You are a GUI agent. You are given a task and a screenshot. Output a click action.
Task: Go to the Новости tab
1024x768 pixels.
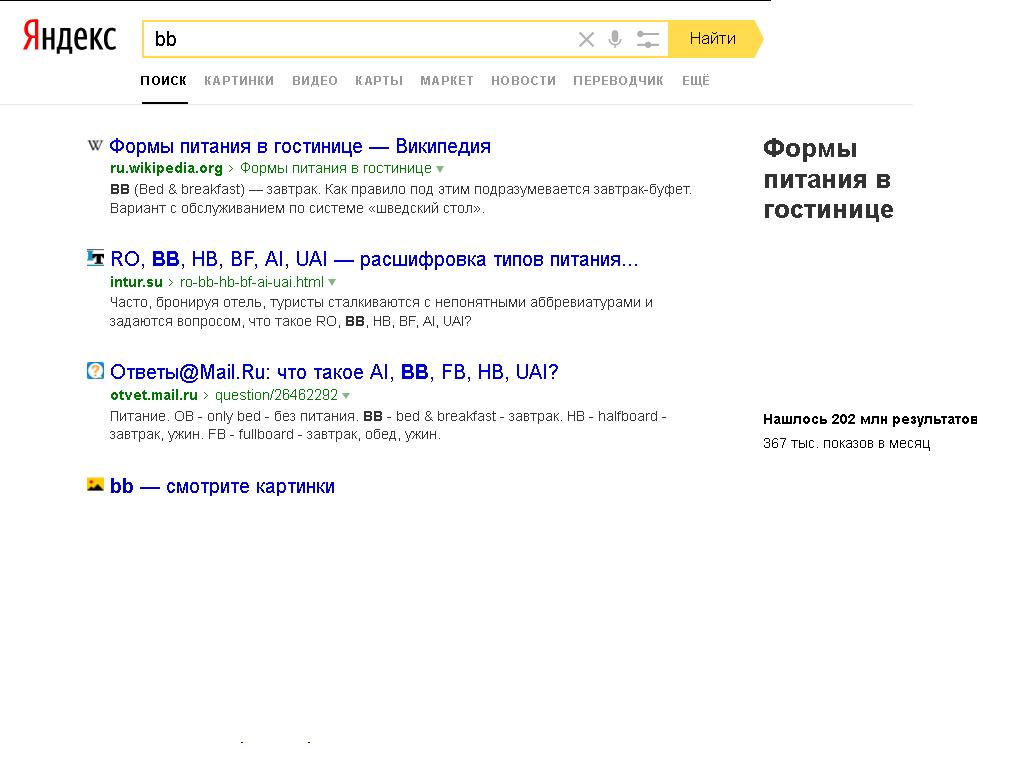523,80
